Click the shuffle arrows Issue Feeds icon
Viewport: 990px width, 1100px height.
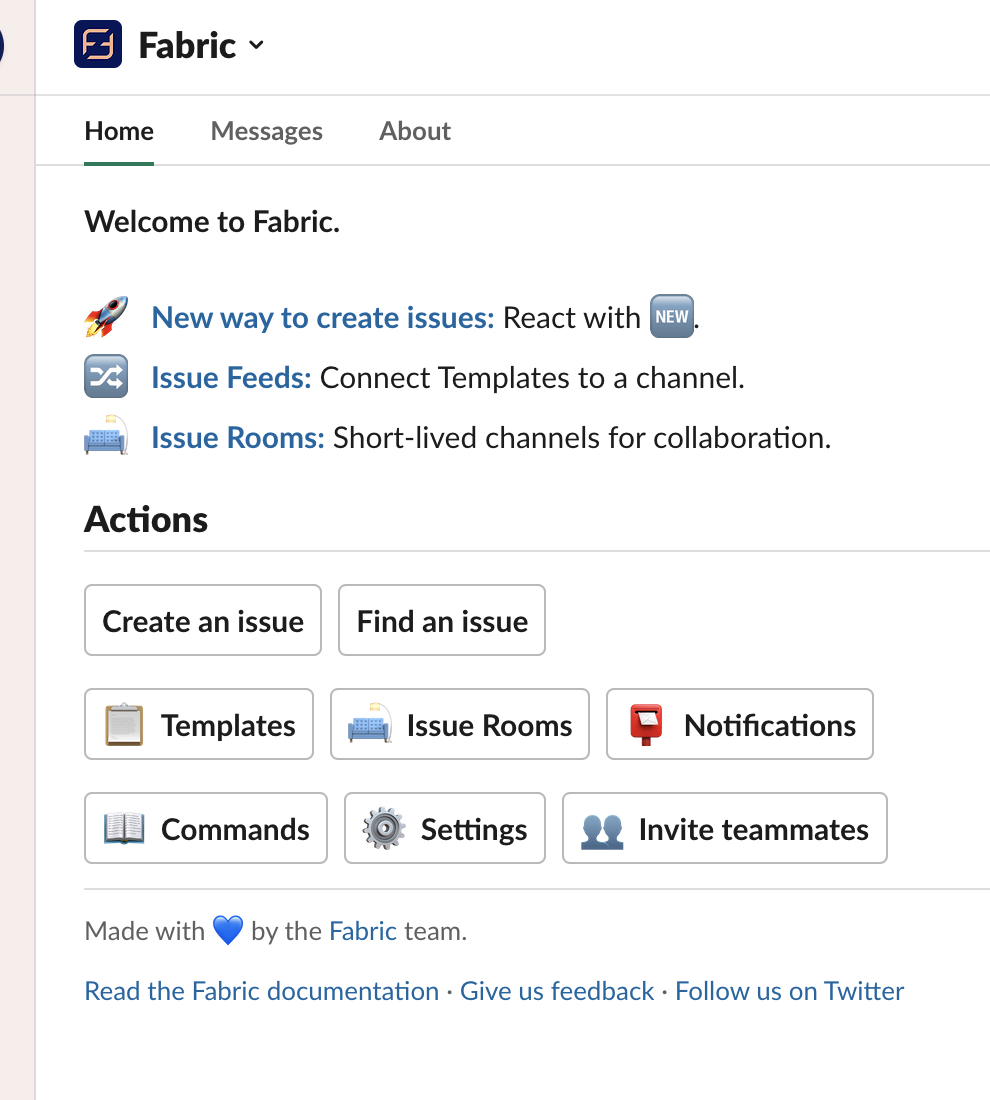(106, 377)
